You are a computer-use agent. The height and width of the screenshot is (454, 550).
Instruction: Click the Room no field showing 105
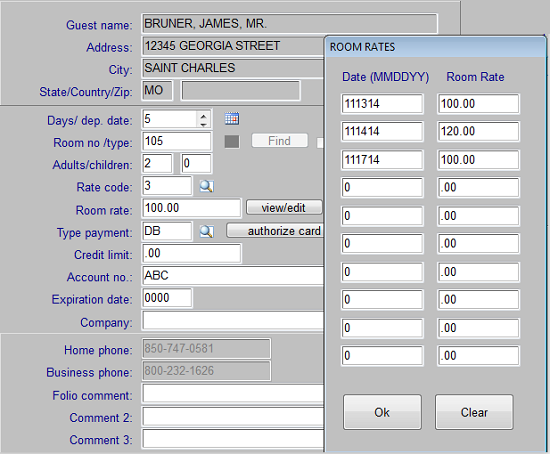click(x=177, y=141)
